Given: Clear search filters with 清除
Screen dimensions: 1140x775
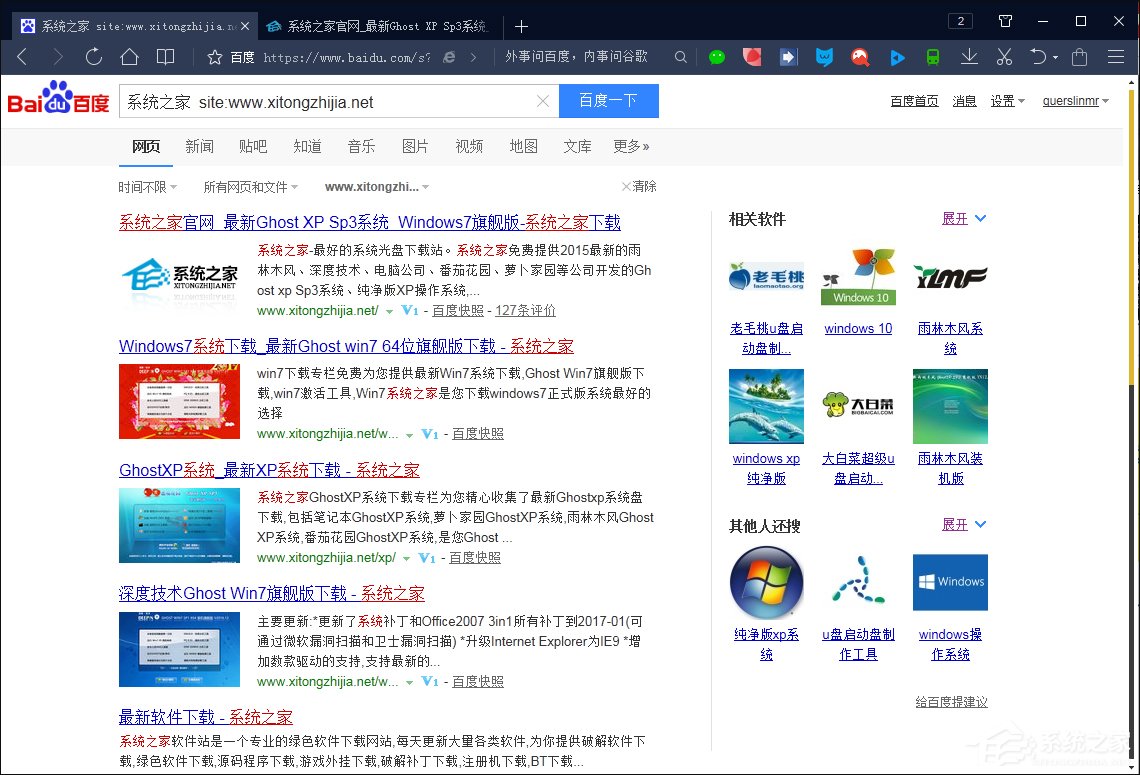Looking at the screenshot, I should point(643,186).
